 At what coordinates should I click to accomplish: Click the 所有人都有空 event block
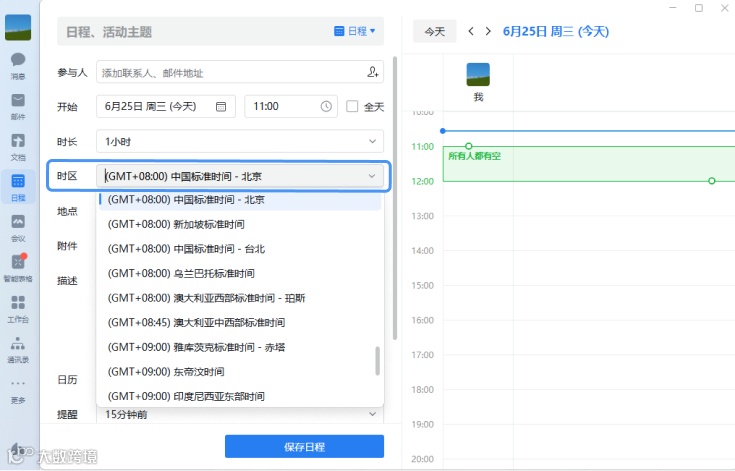point(589,164)
